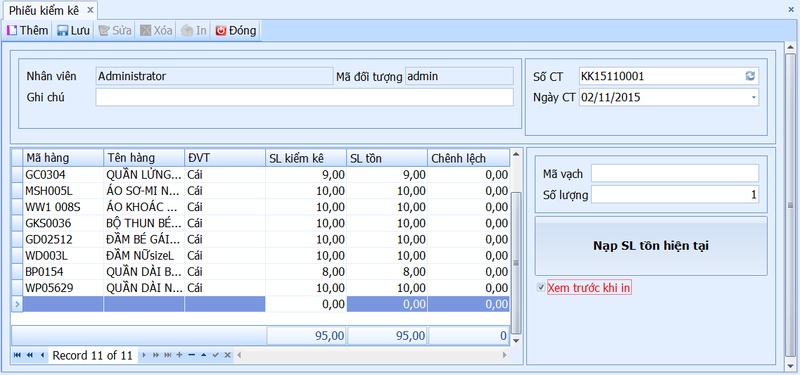Click the grid vertical scrollbar thumb
This screenshot has height=375, width=800.
516,263
